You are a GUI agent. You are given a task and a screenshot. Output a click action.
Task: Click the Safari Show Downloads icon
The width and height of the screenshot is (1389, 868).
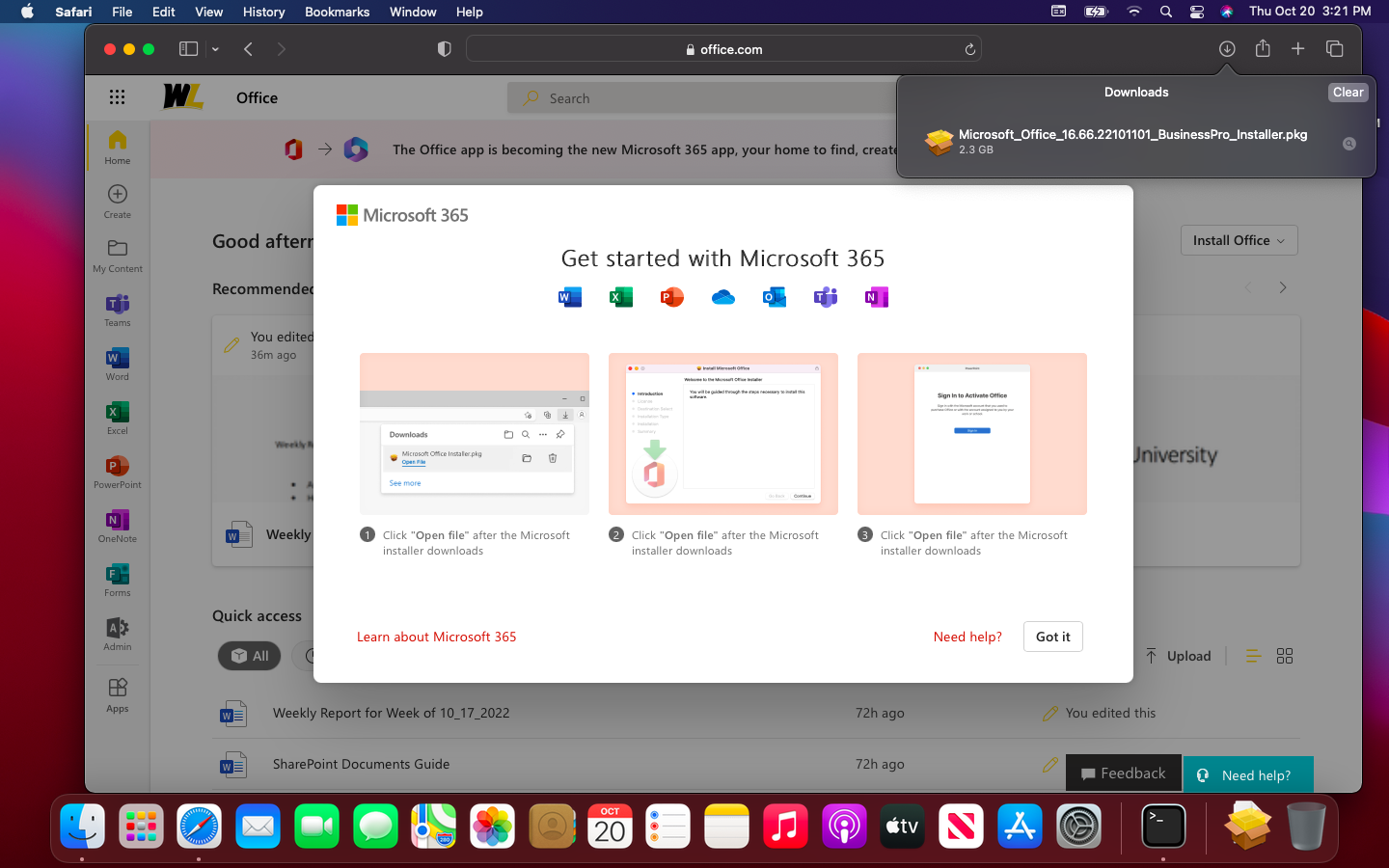[x=1227, y=49]
